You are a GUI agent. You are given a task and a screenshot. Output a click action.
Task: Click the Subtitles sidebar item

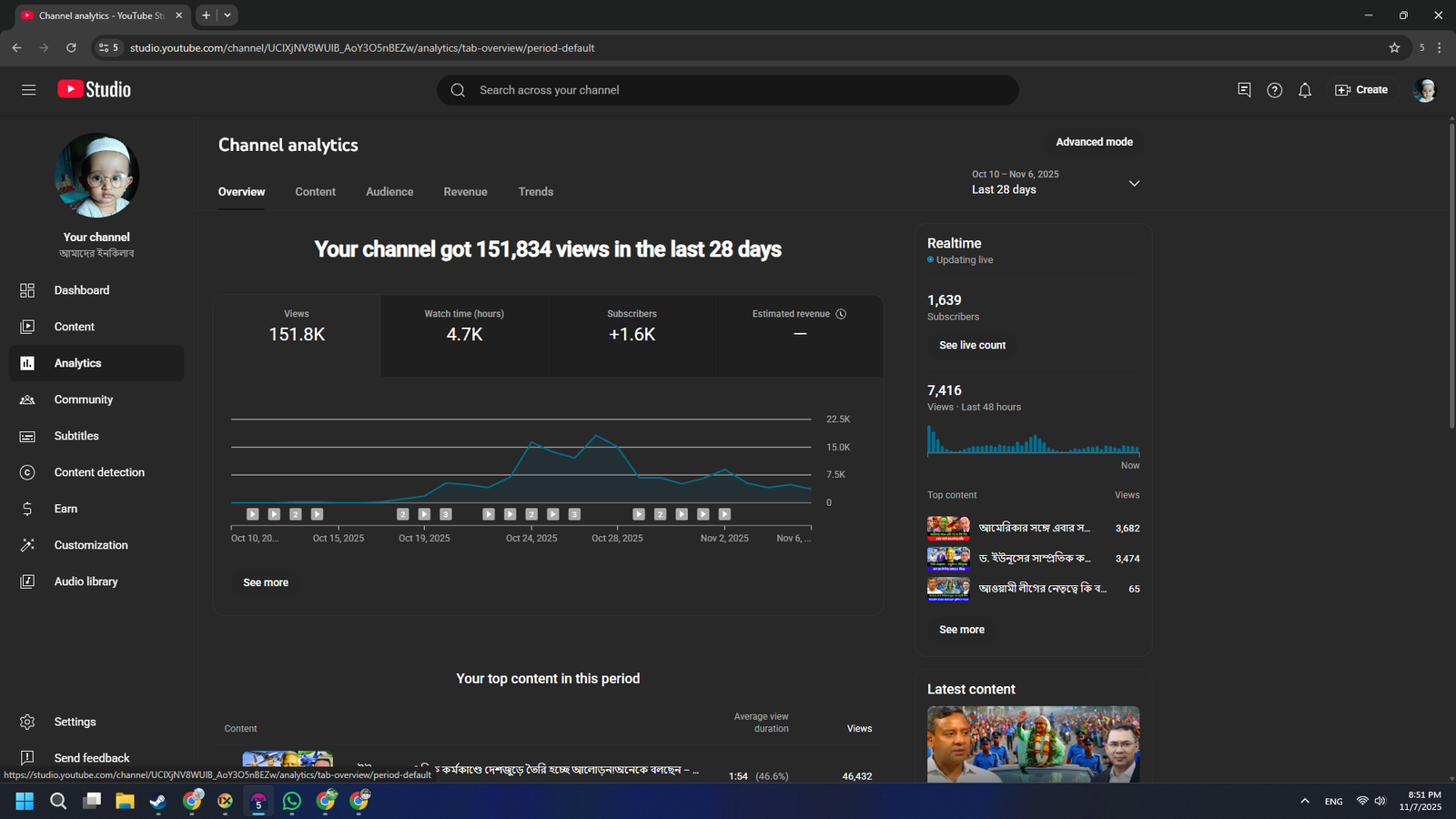tap(76, 436)
